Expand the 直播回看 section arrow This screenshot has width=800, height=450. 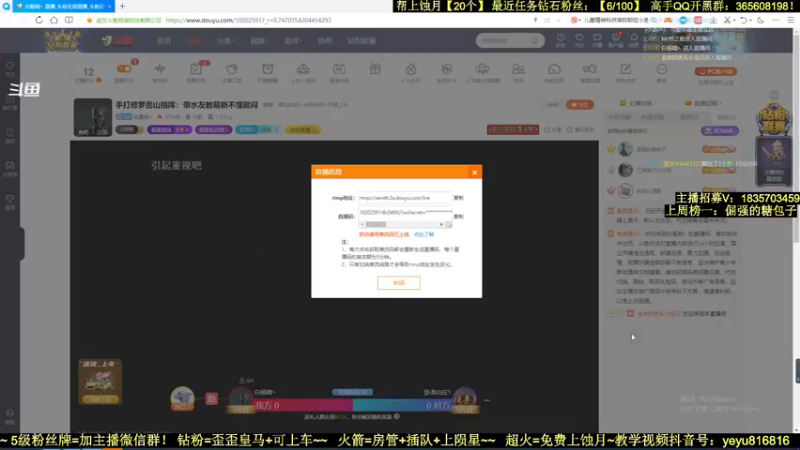click(720, 104)
